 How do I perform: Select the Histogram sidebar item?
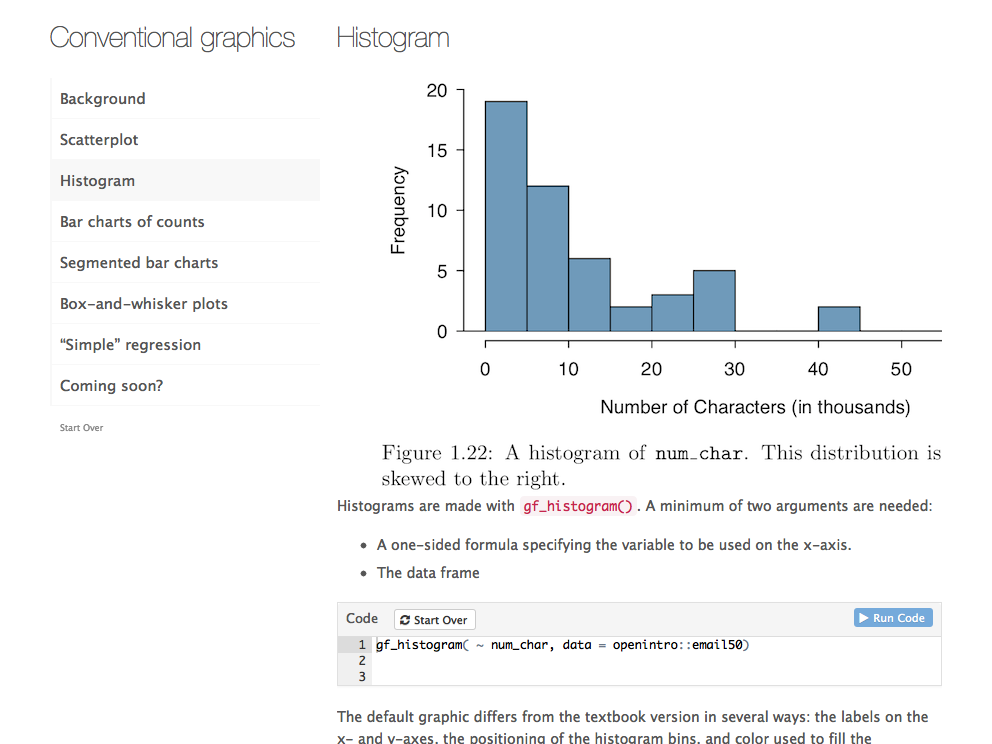[97, 181]
